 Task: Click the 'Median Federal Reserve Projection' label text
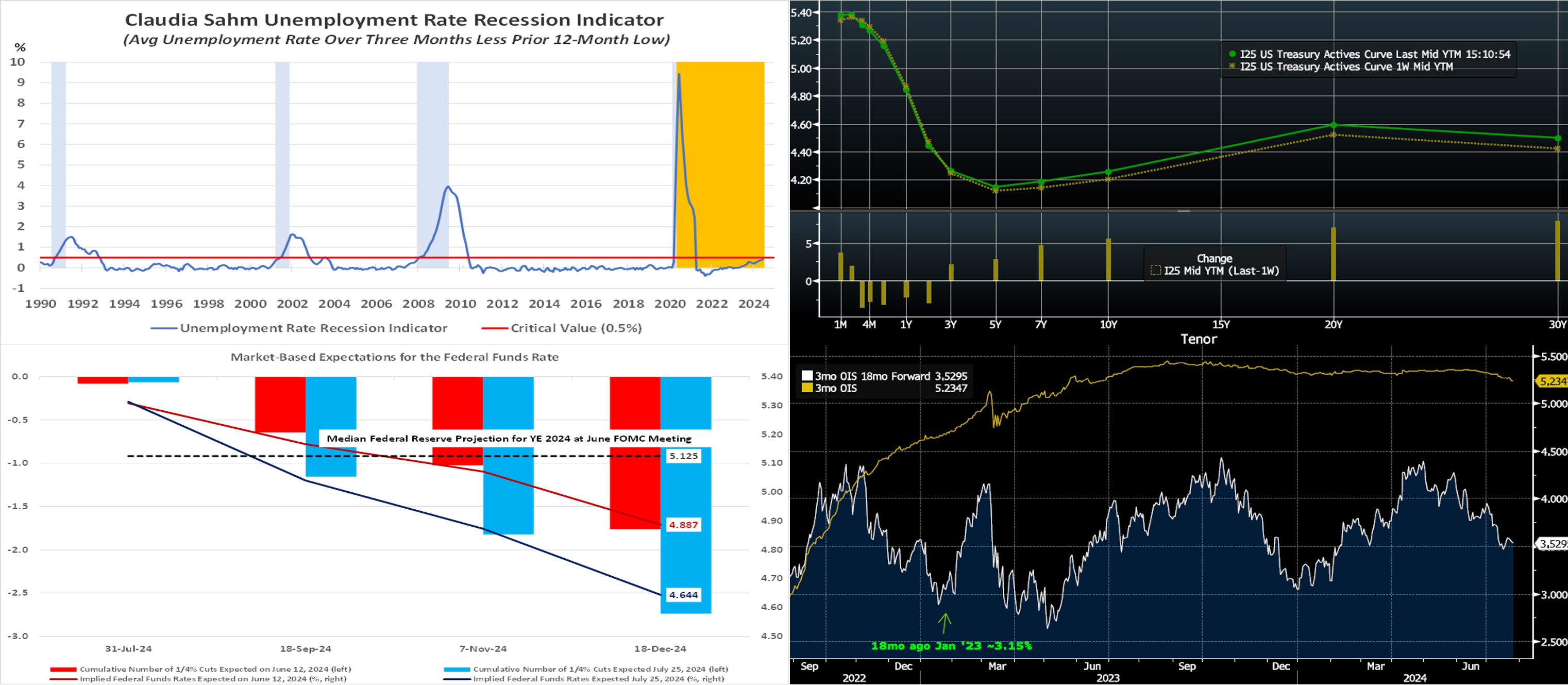pos(509,439)
